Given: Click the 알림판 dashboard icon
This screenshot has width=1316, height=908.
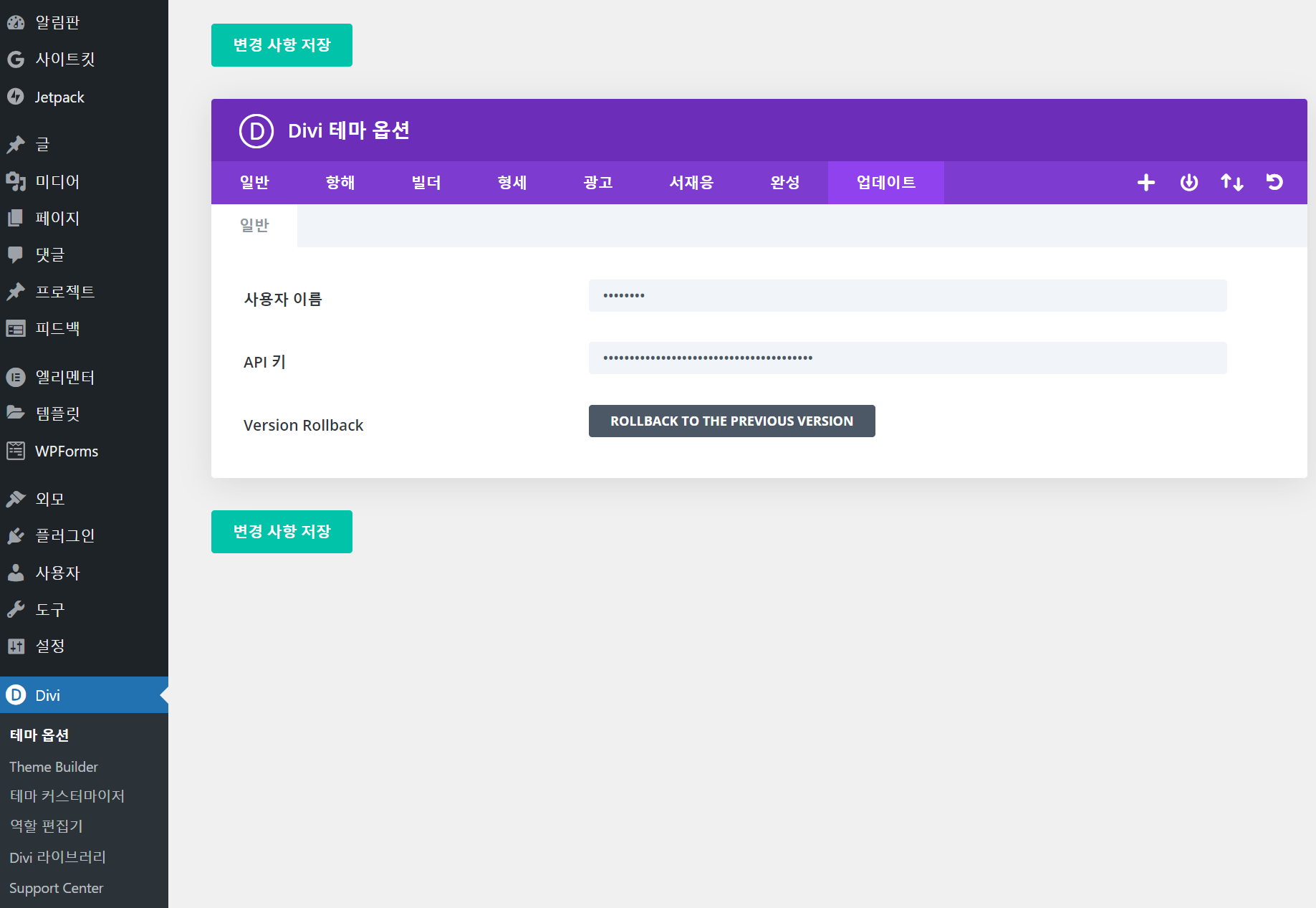Looking at the screenshot, I should pyautogui.click(x=16, y=22).
